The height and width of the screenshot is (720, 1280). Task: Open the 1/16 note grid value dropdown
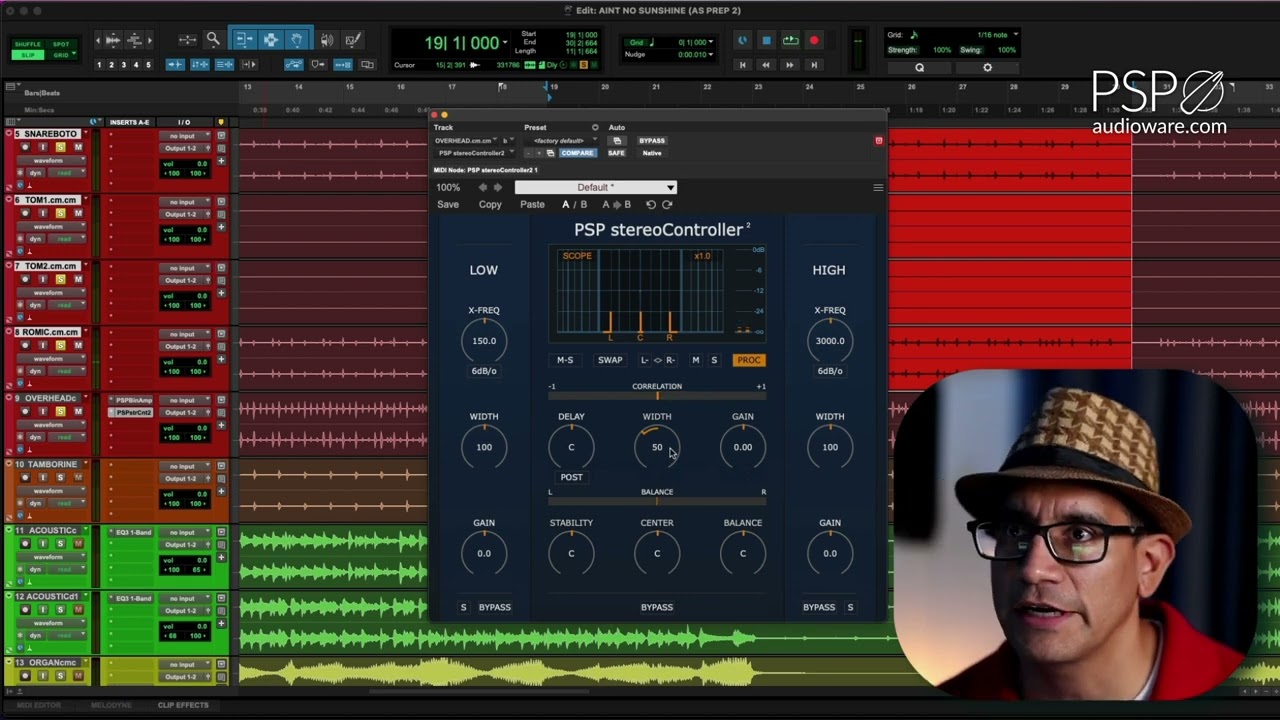[1016, 35]
